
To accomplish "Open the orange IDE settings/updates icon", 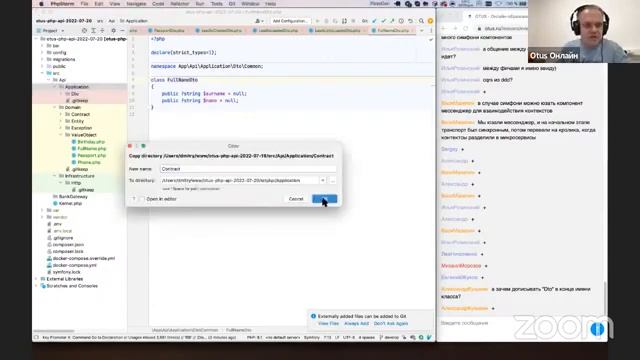I will tap(430, 21).
